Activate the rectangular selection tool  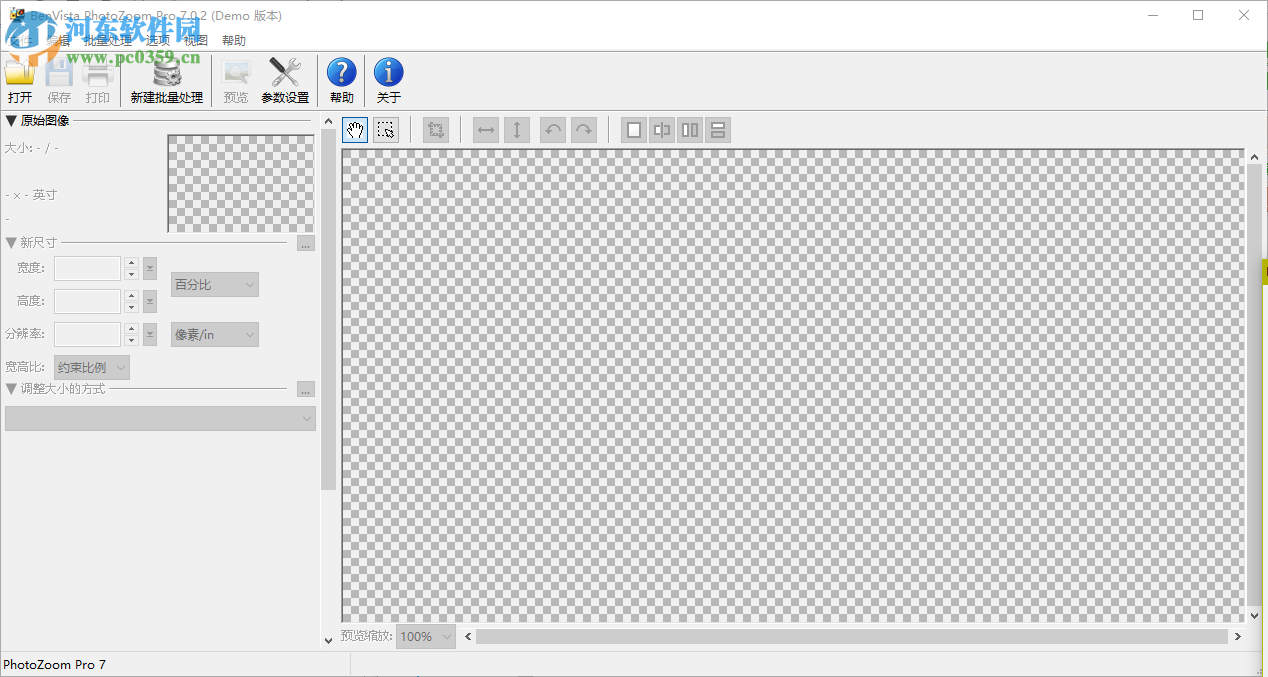[386, 130]
